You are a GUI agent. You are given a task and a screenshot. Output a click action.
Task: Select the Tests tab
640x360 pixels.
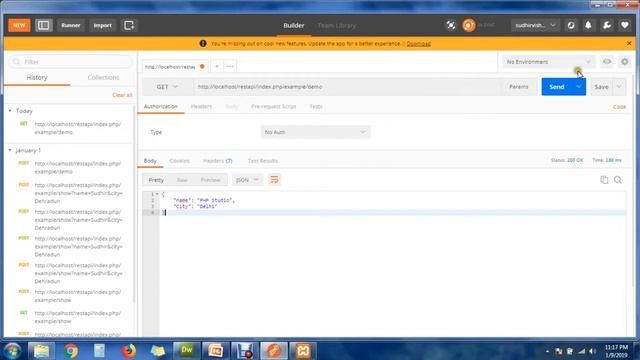pyautogui.click(x=316, y=107)
